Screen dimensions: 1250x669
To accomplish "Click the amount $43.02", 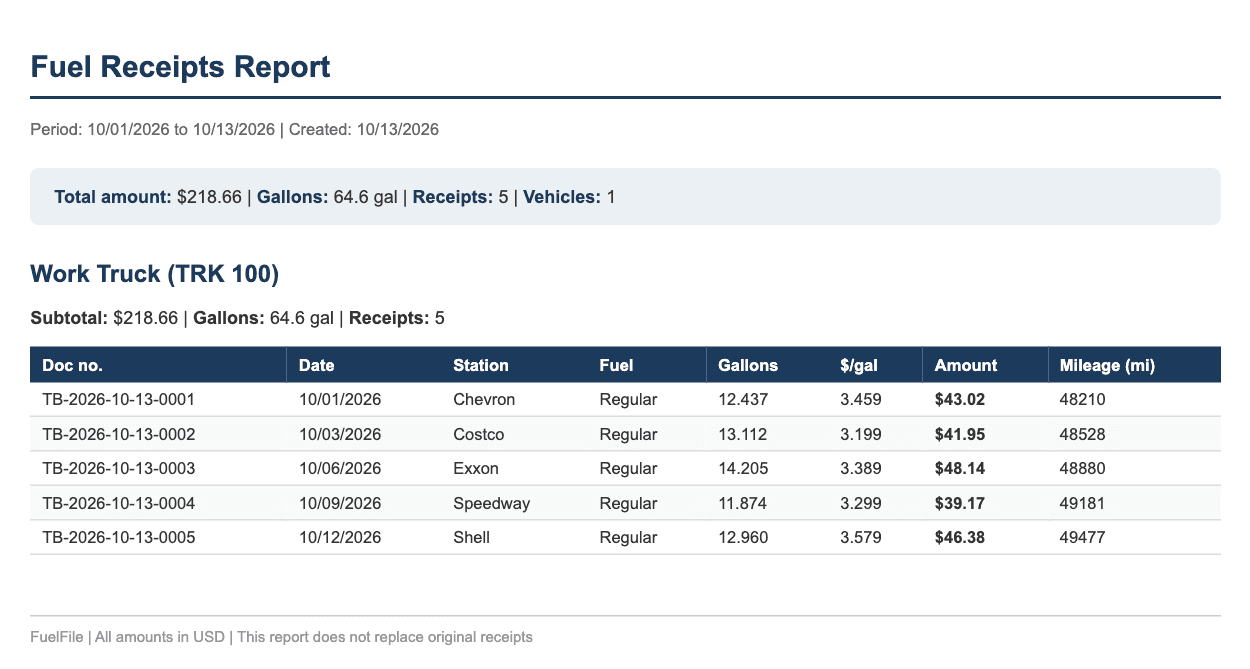I will (959, 399).
